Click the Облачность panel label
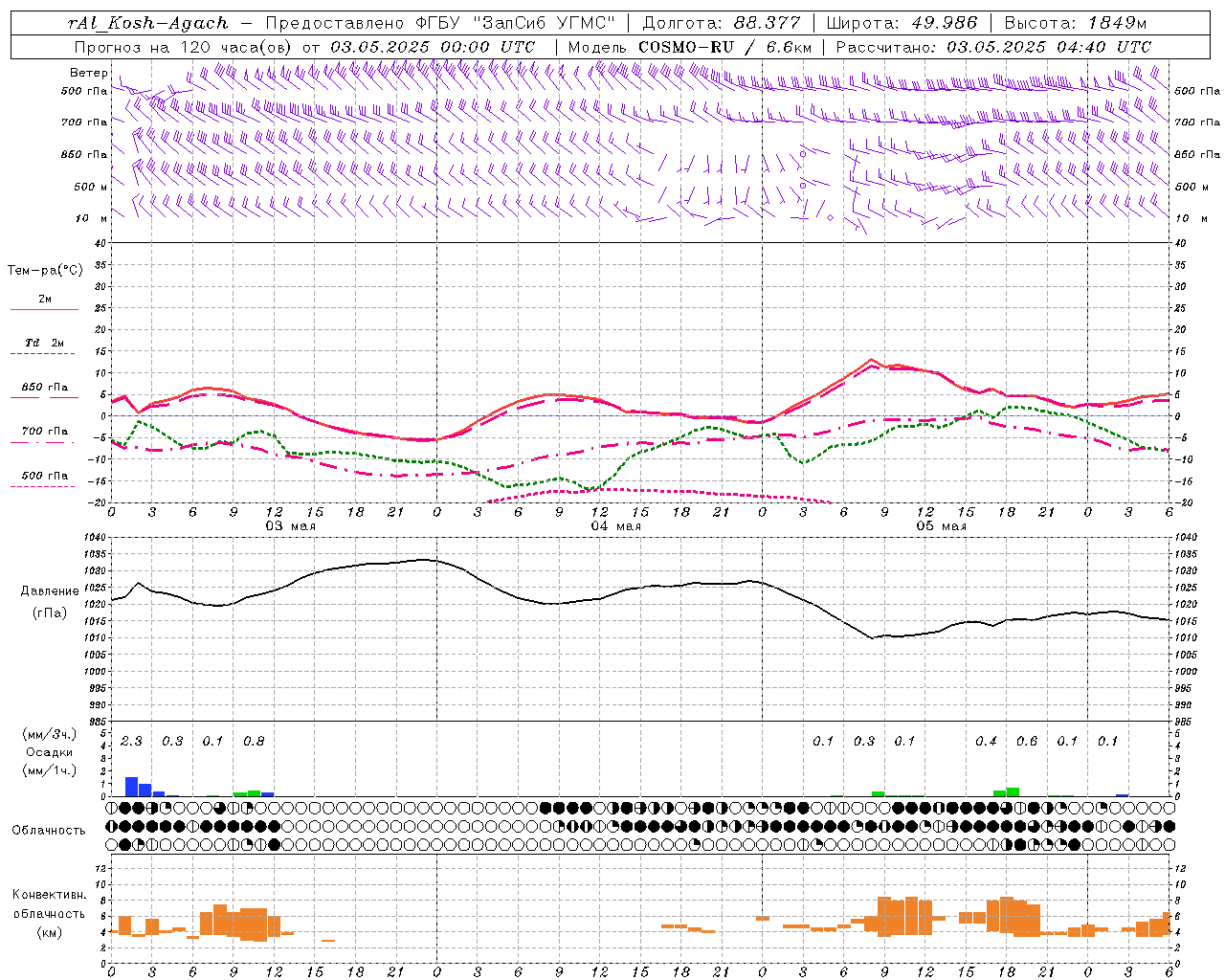 49,831
